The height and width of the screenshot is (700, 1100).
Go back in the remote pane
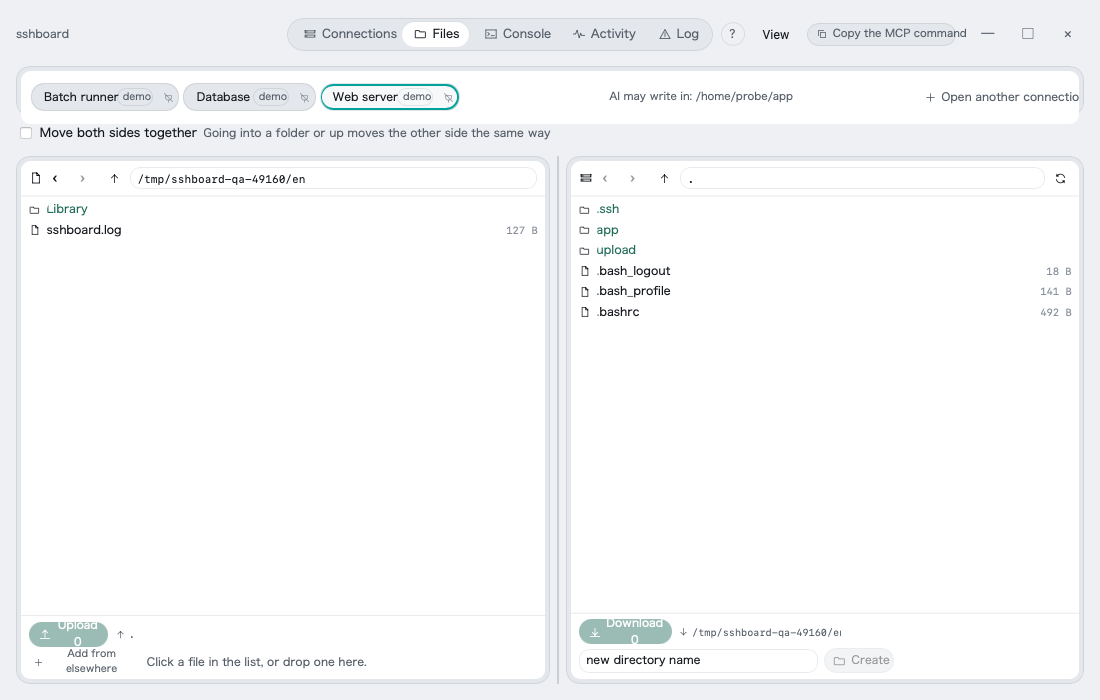tap(605, 178)
